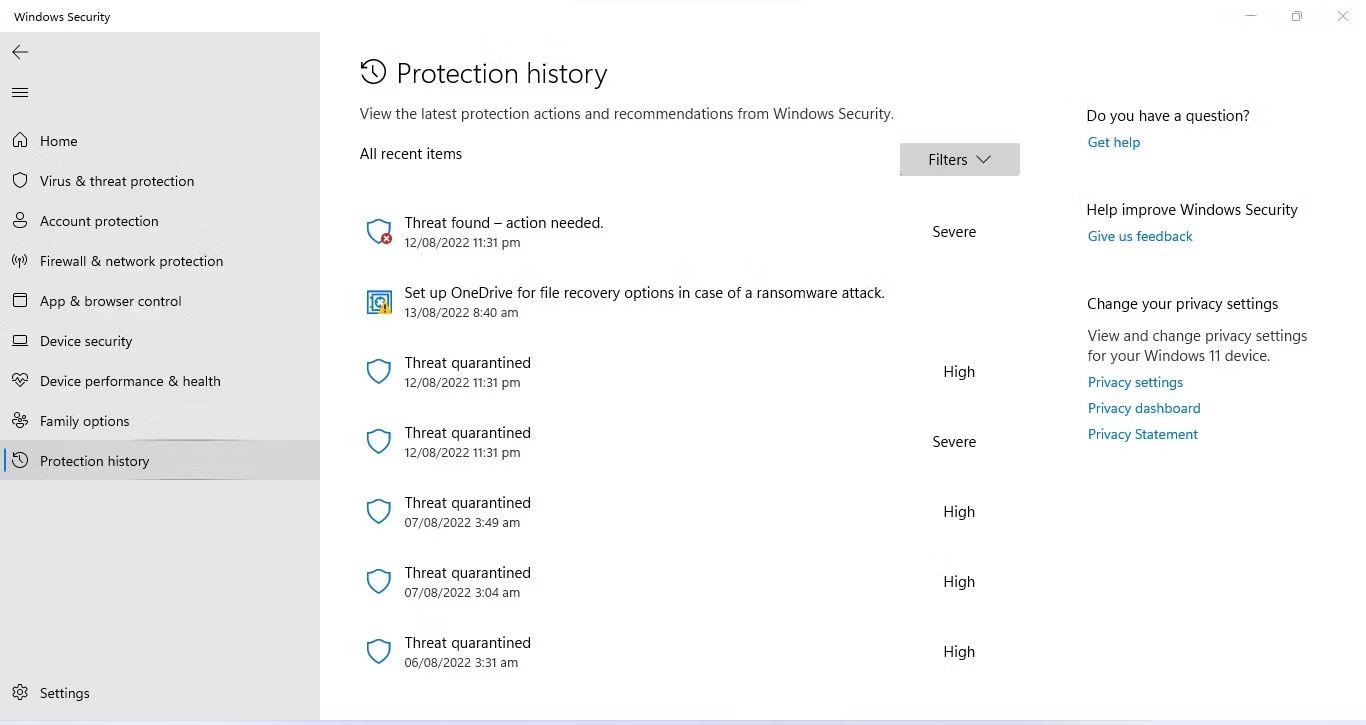This screenshot has width=1366, height=725.
Task: Select Home in the sidebar
Action: click(x=58, y=141)
